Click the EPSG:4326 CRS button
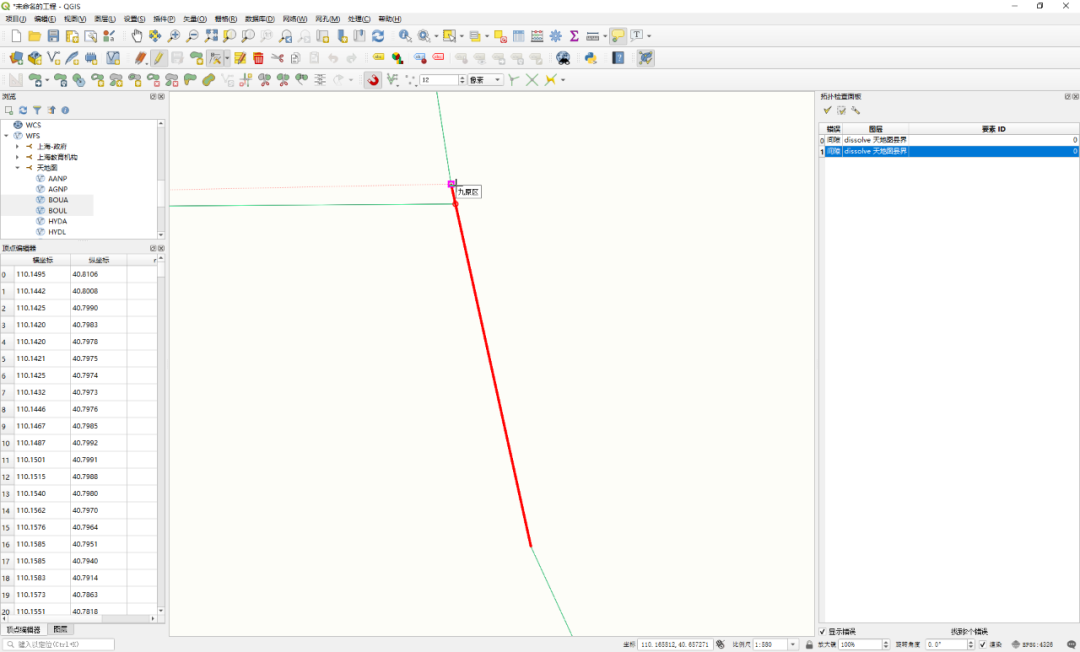 tap(1032, 644)
